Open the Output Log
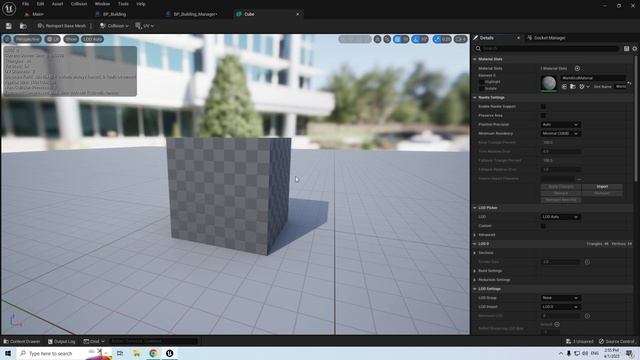 62,341
